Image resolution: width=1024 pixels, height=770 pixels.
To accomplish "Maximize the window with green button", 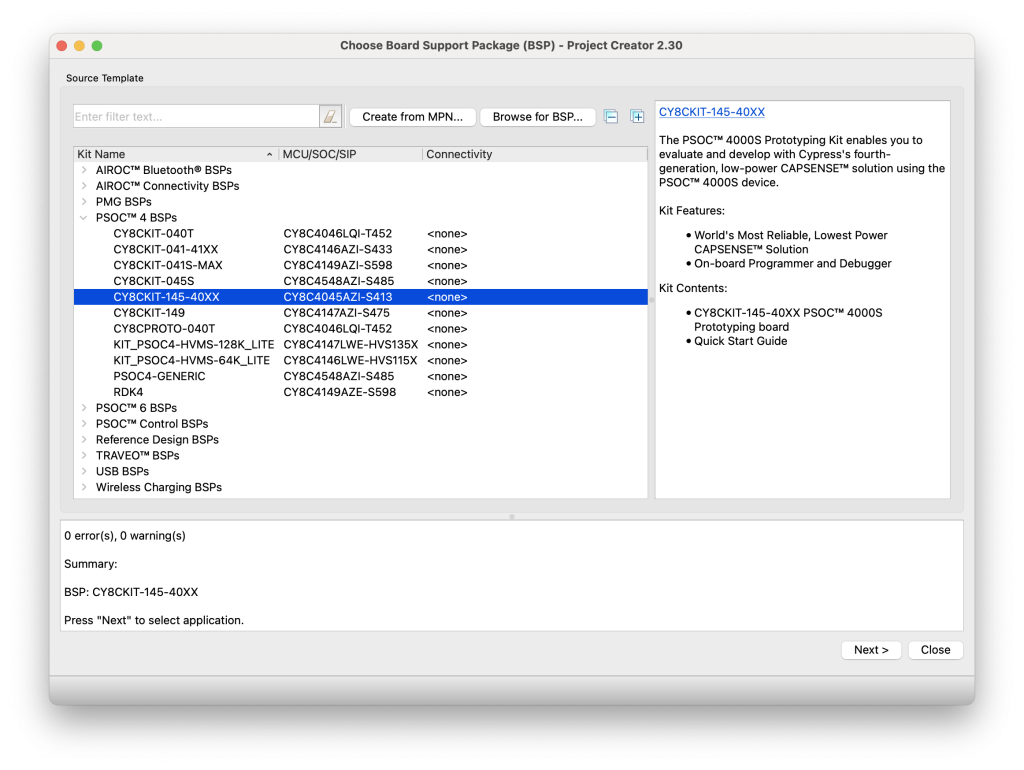I will pos(97,46).
